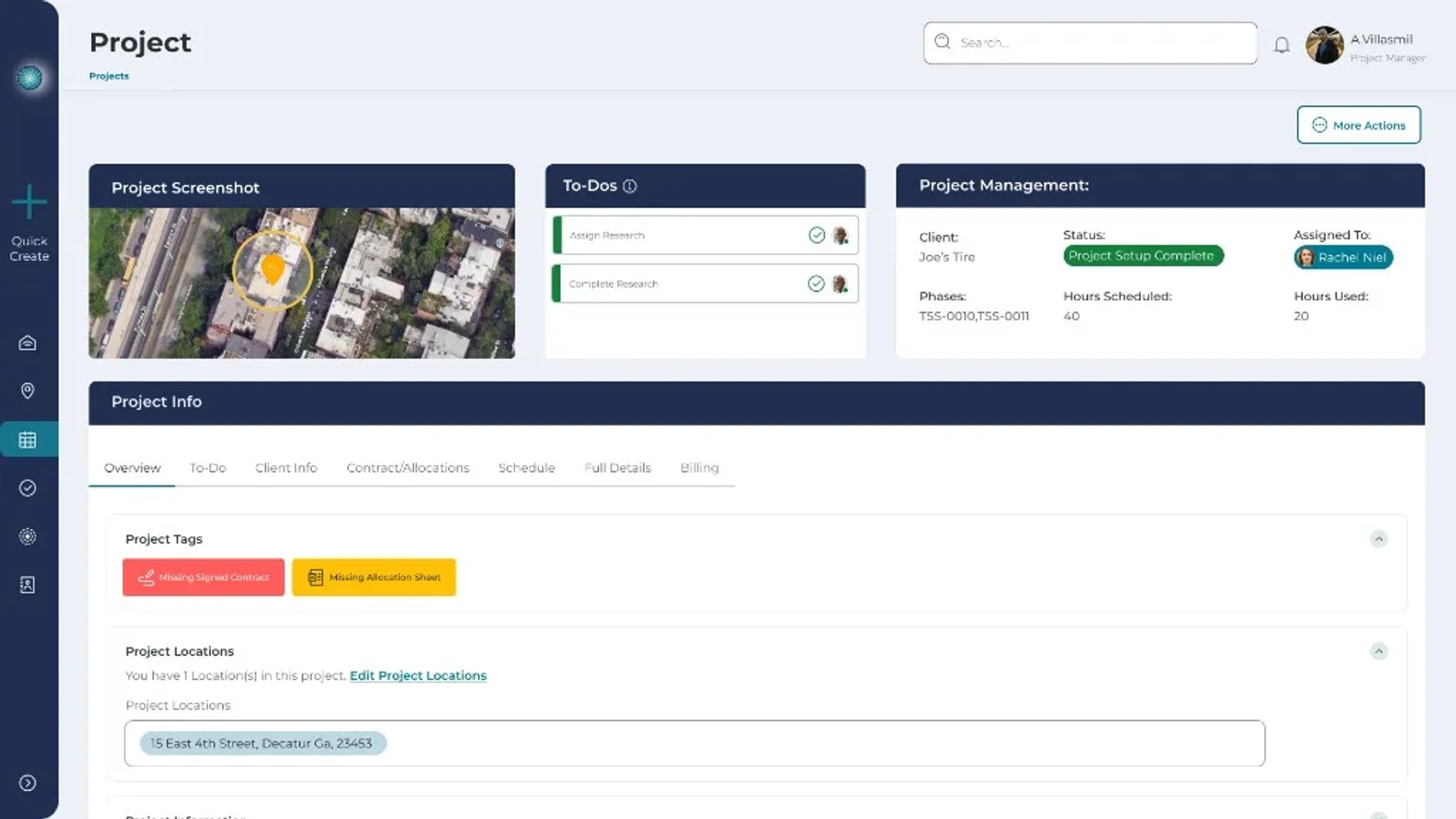Screen dimensions: 1456x819
Task: Open the Complete Research to-do item
Action: 705,284
